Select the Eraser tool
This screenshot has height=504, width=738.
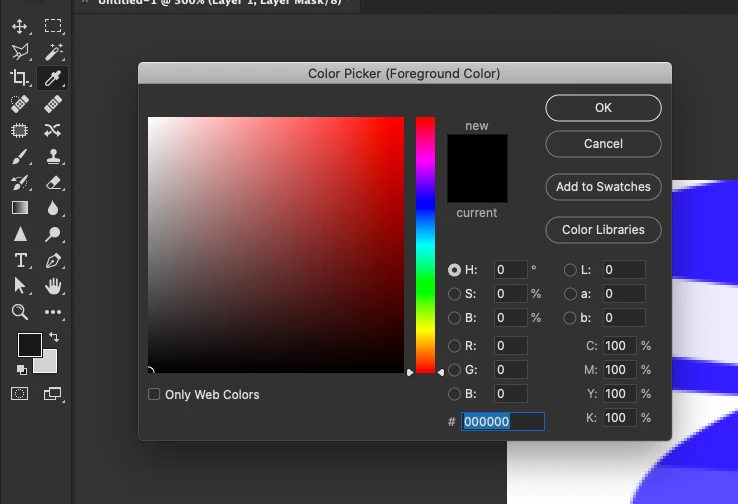click(x=53, y=182)
